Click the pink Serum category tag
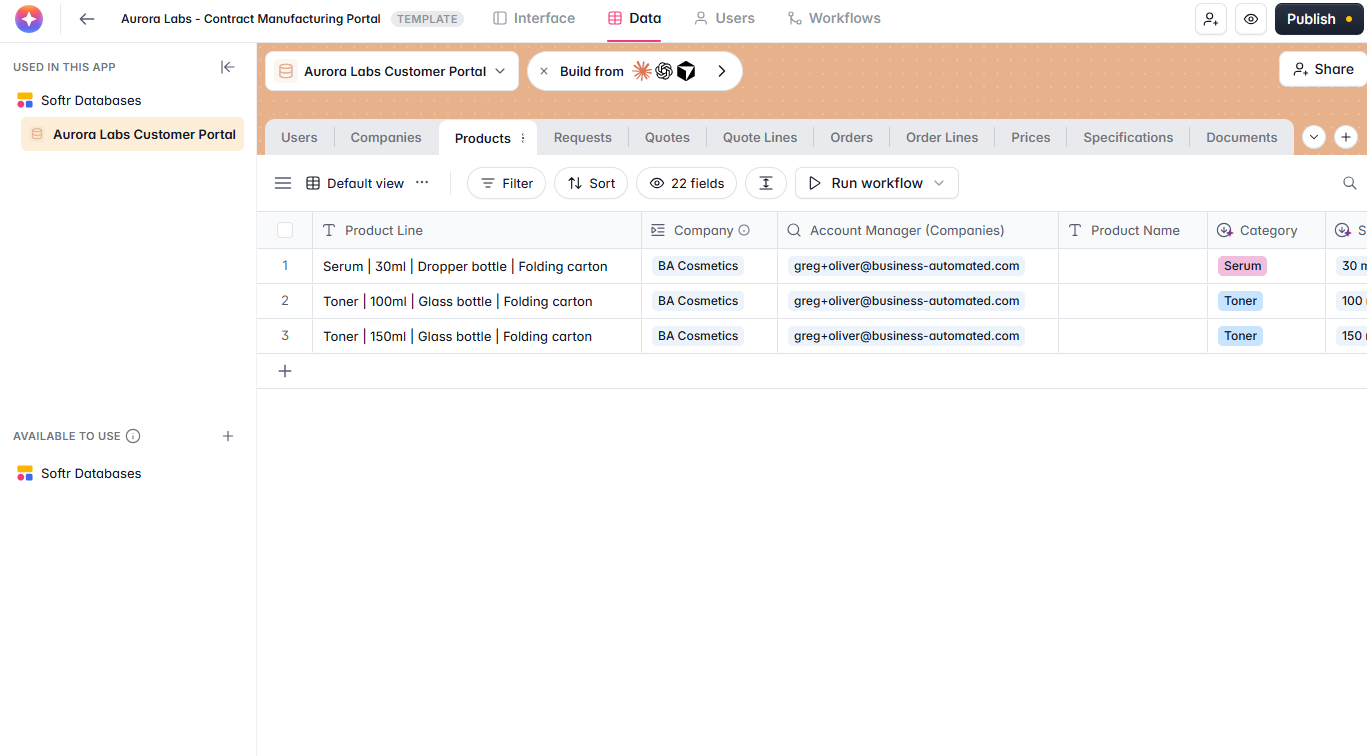The image size is (1367, 756). [1242, 266]
